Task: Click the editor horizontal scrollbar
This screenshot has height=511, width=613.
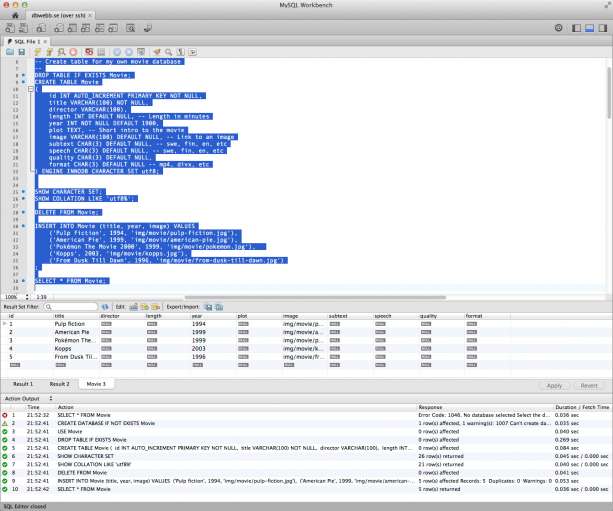Action: point(315,297)
